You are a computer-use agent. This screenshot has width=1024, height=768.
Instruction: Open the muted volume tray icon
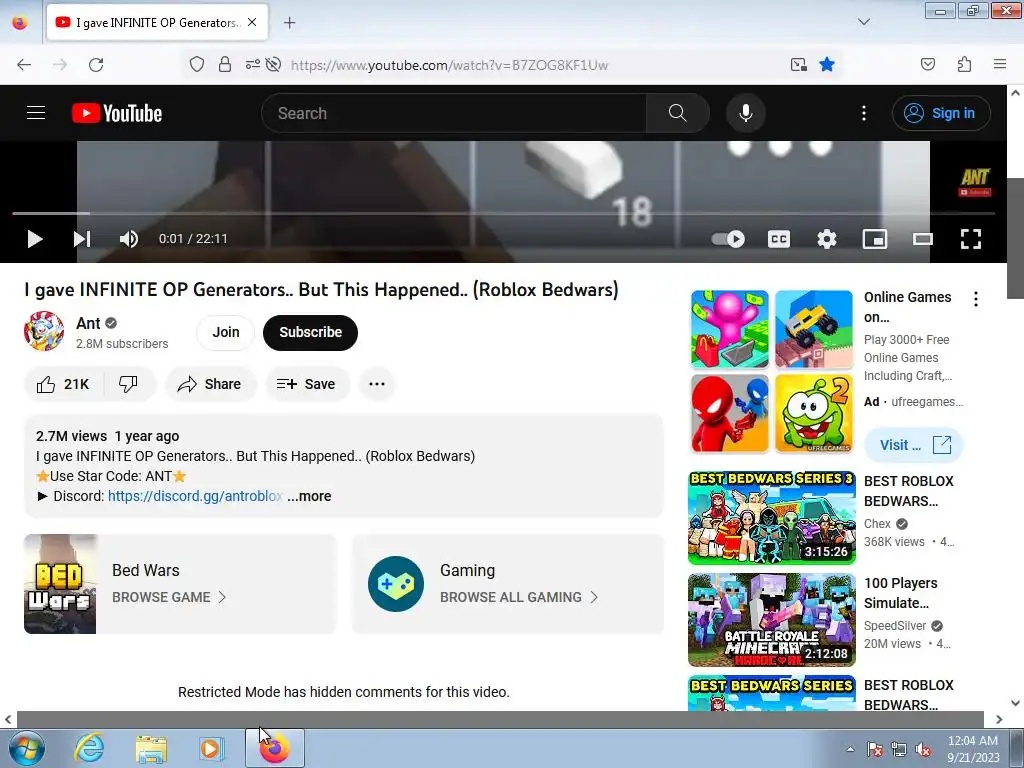pyautogui.click(x=923, y=749)
